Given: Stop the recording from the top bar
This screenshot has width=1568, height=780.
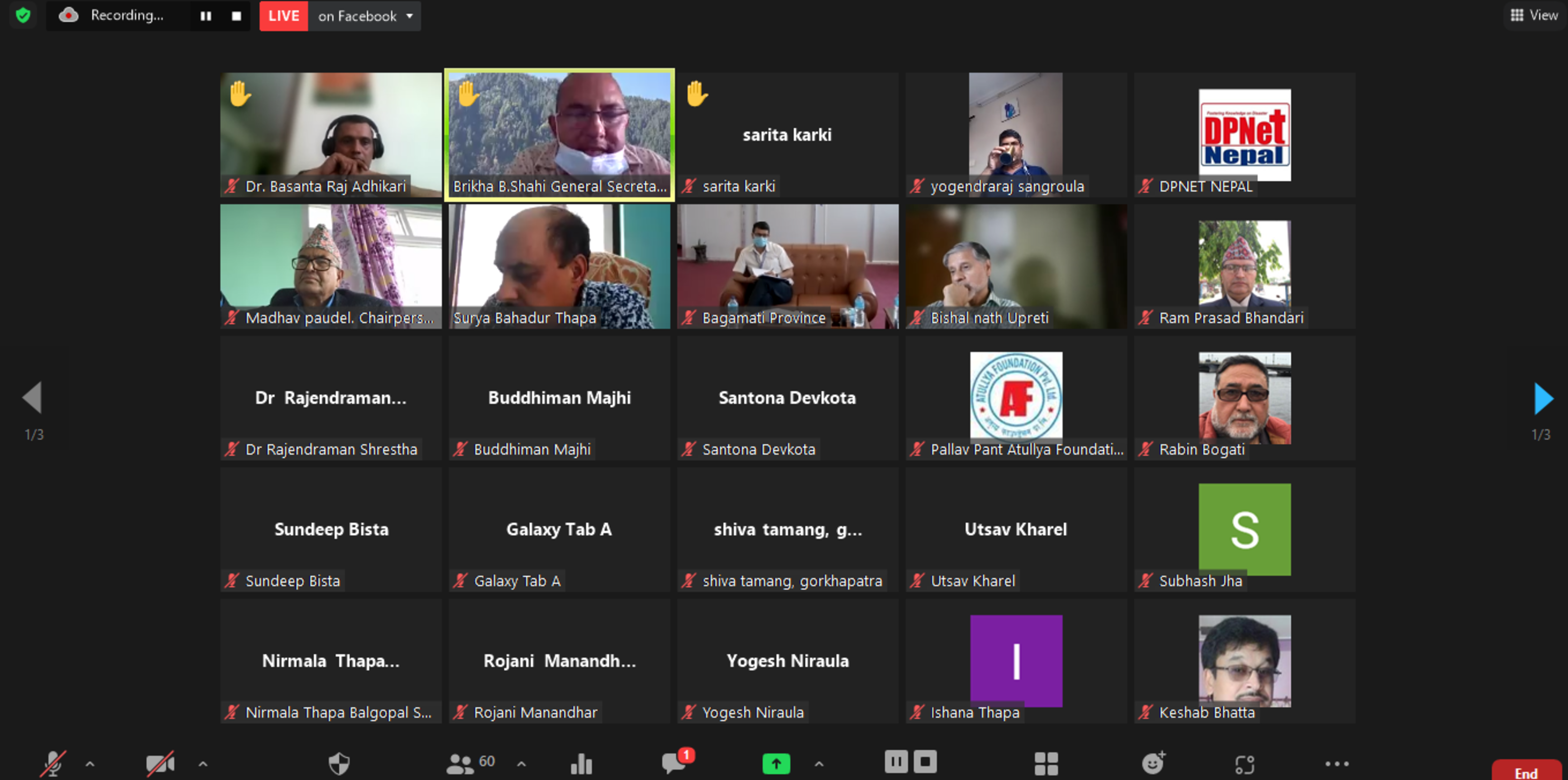Looking at the screenshot, I should coord(236,17).
